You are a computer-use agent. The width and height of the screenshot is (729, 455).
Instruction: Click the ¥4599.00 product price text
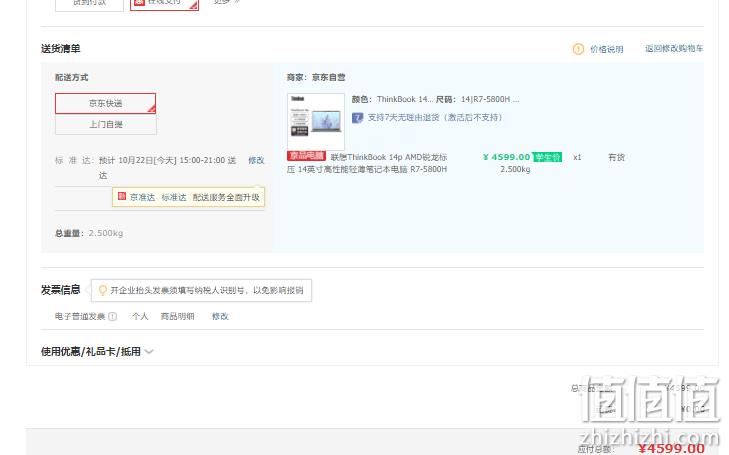506,157
